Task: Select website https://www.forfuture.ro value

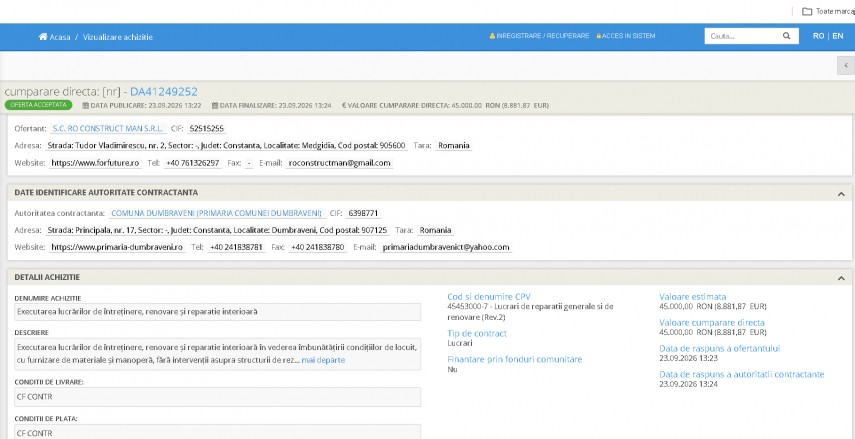Action: tap(95, 163)
